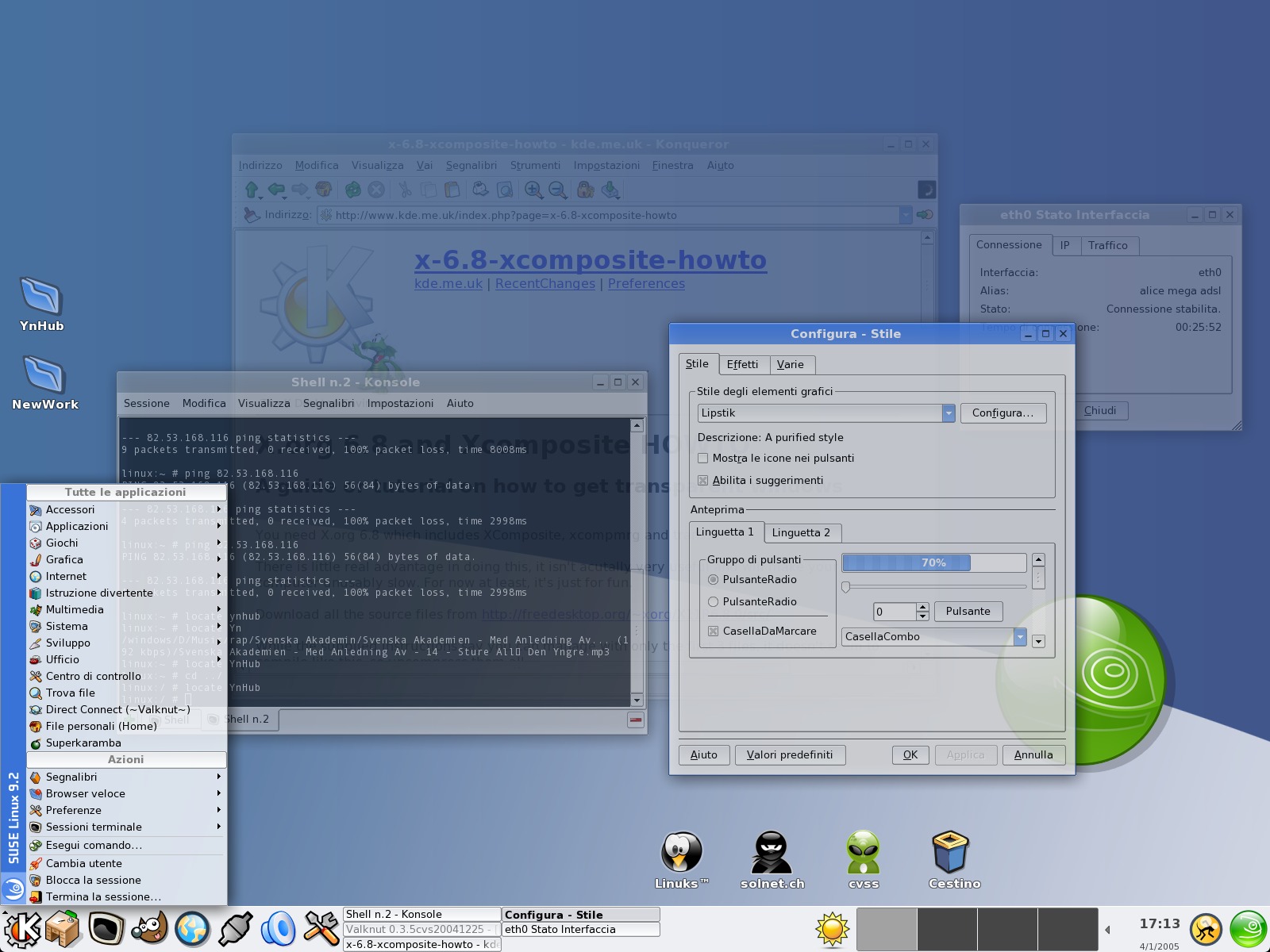
Task: Click the Konqueror address URL field
Action: [609, 215]
